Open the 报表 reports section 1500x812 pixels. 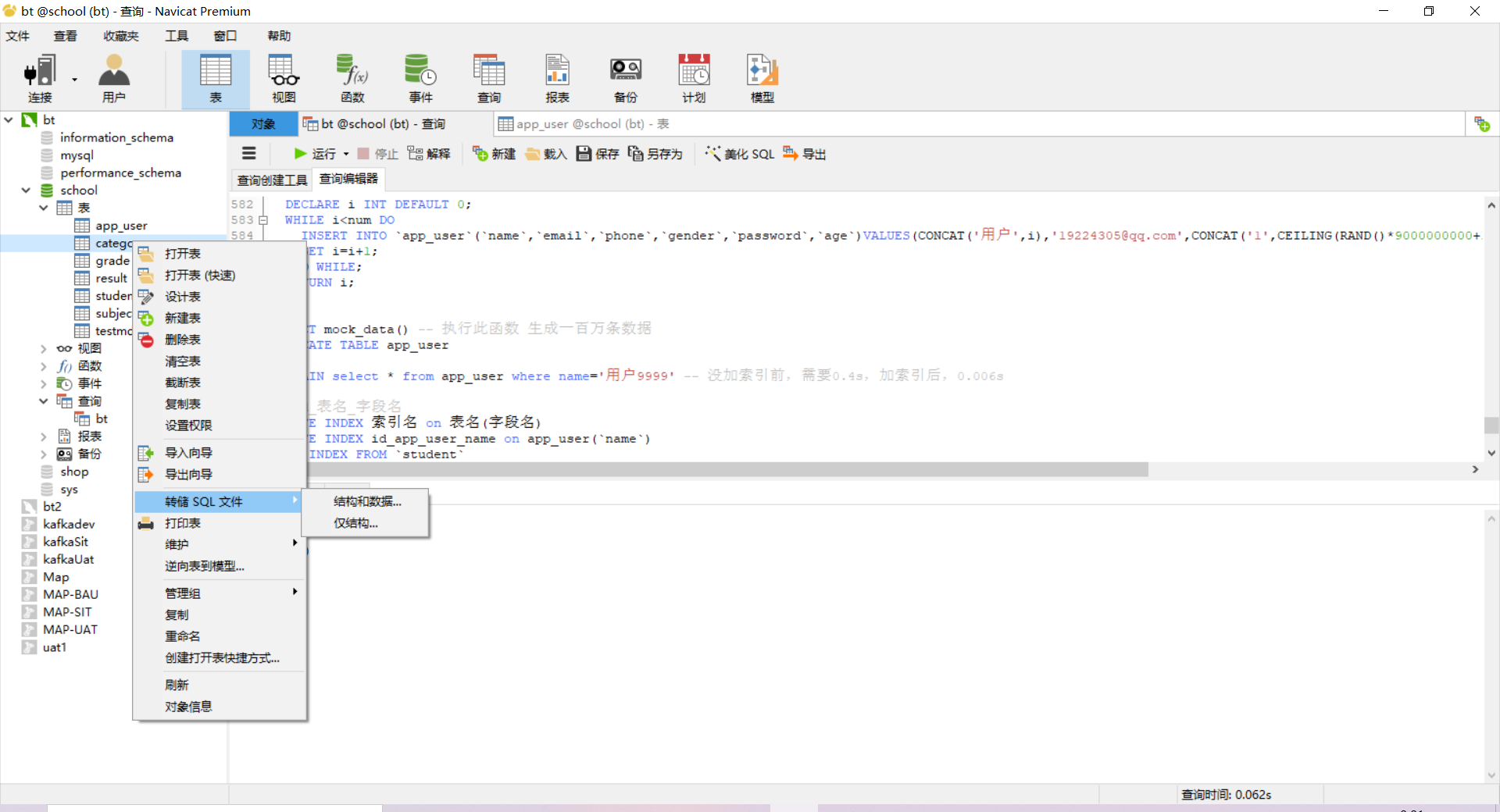coord(557,78)
